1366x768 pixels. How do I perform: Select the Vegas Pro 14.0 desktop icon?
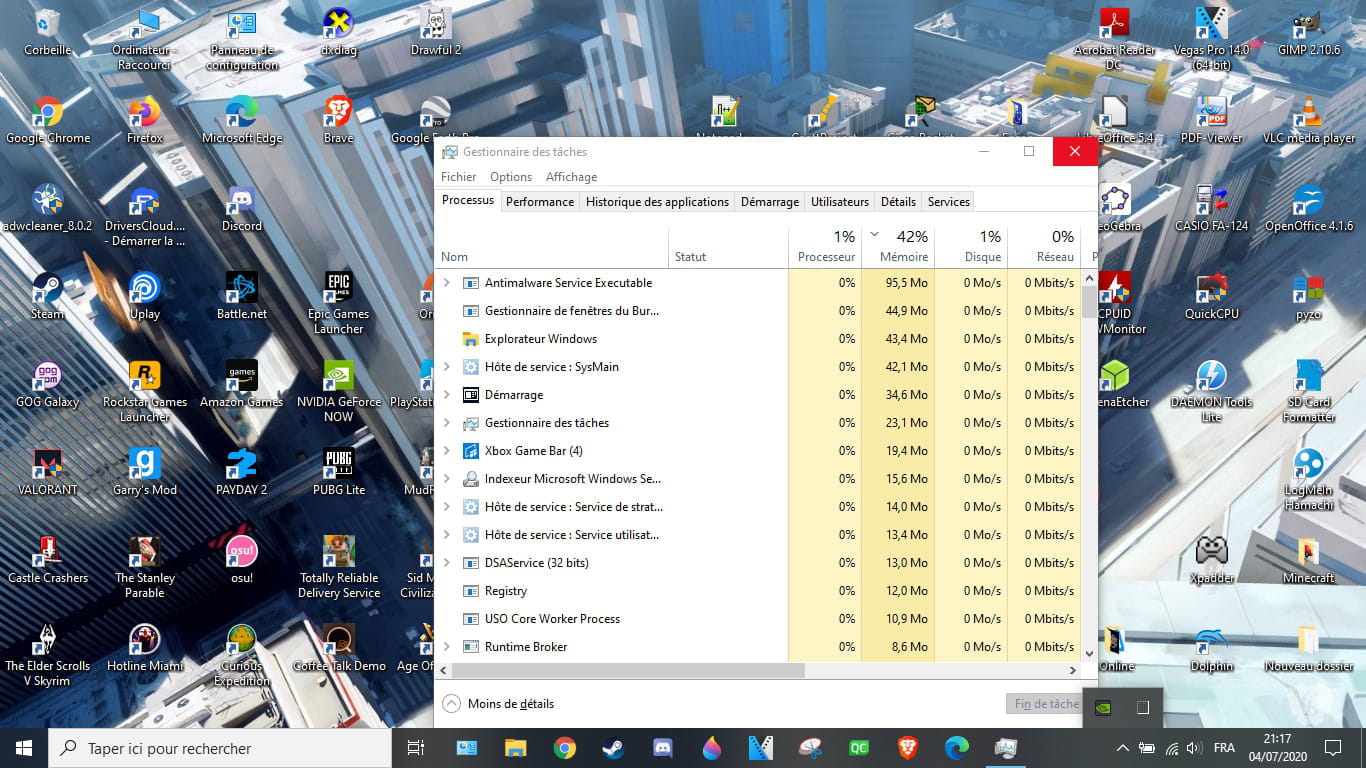(1211, 40)
